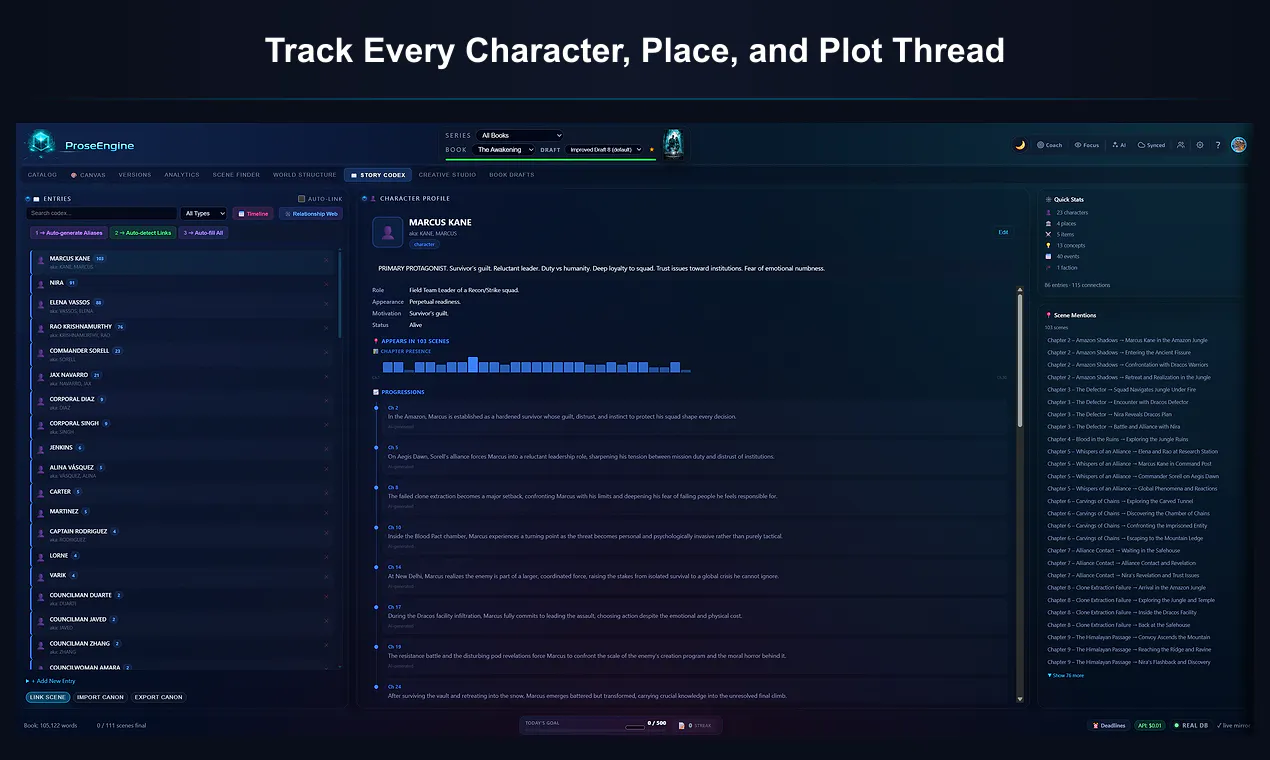Delete the Marcus Kane entry X icon

click(326, 262)
